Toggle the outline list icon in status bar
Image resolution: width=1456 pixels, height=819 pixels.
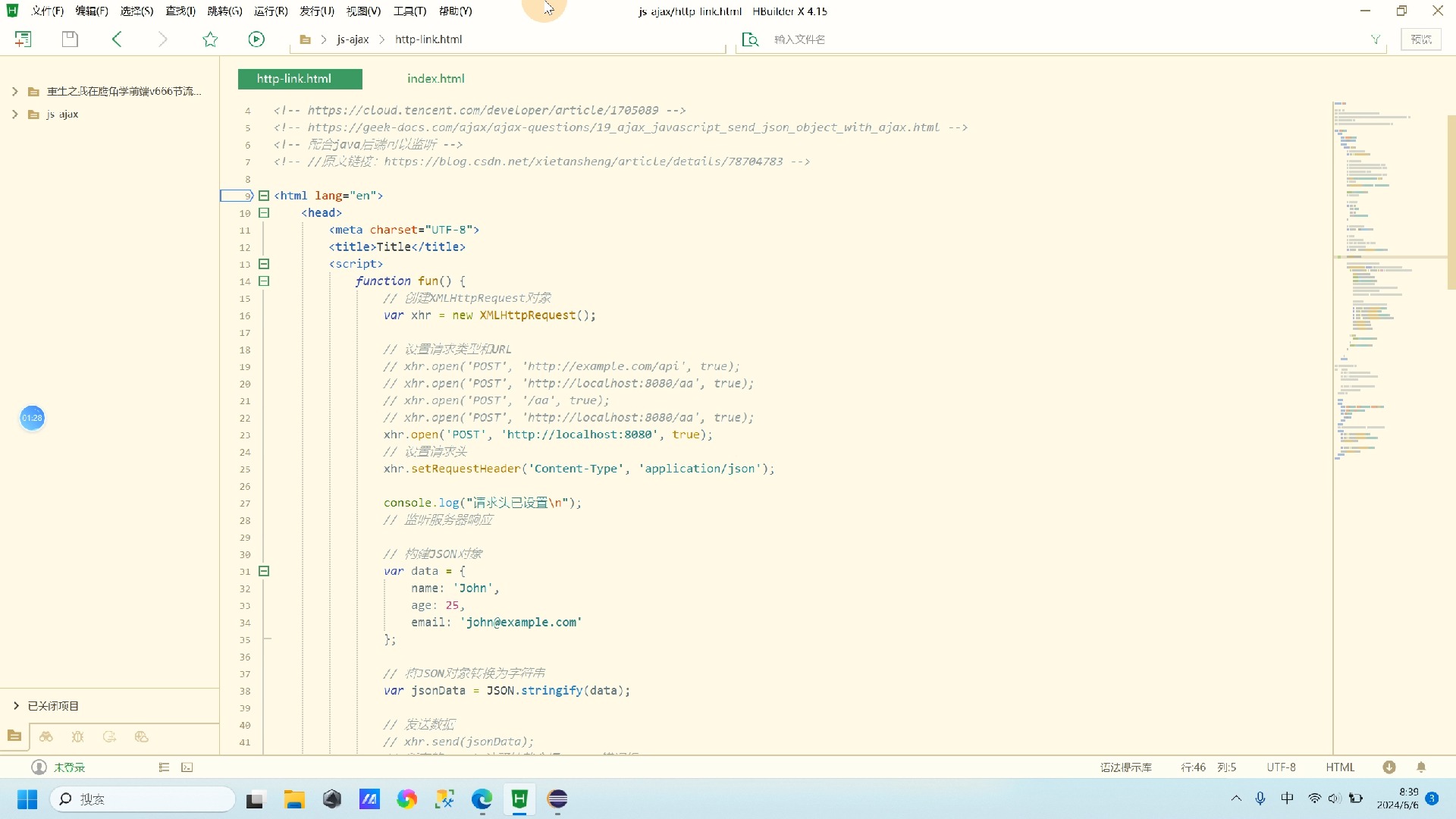pos(164,767)
